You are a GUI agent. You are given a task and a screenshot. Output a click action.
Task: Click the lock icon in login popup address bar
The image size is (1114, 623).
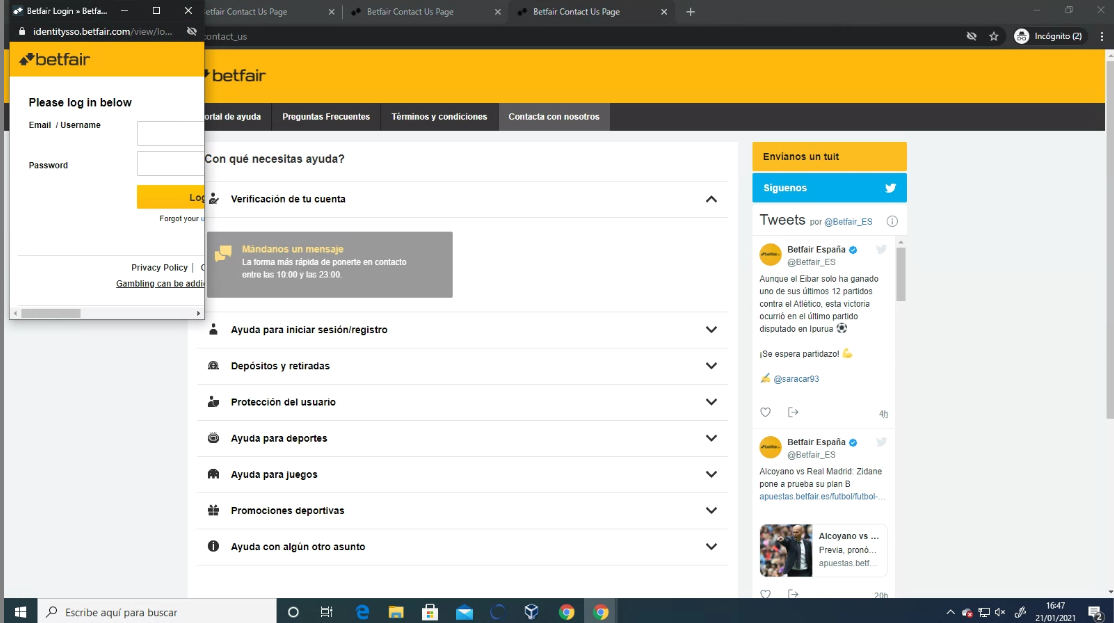tap(22, 31)
